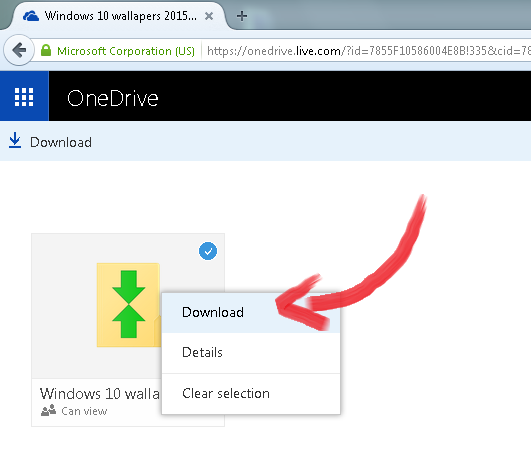Close the Windows 10 wallapers tab

(x=209, y=16)
